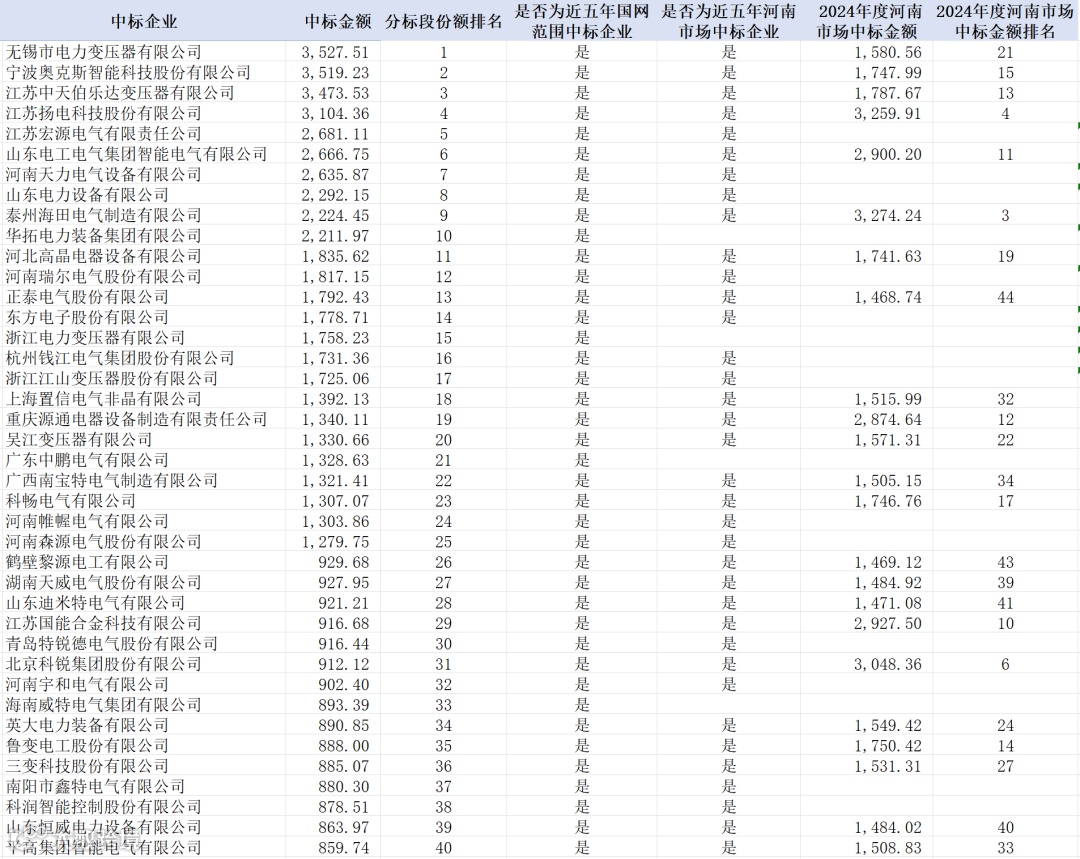This screenshot has width=1080, height=859.
Task: Select cell 河南森源电气股份有限公司
Action: [103, 541]
